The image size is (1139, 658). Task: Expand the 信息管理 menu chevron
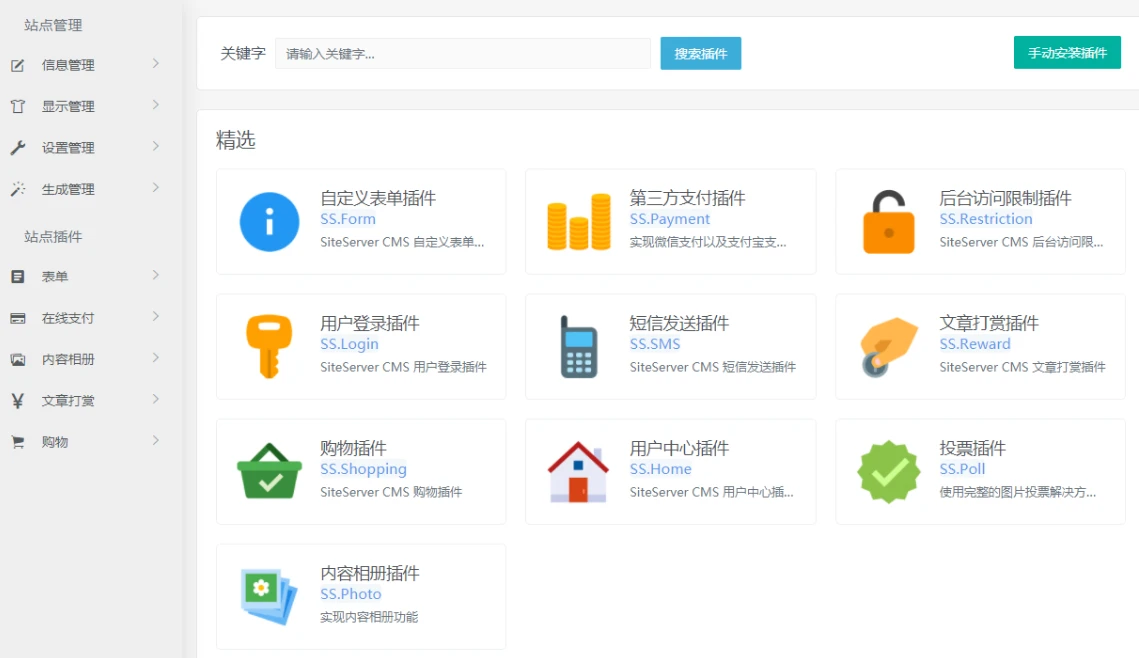click(155, 64)
